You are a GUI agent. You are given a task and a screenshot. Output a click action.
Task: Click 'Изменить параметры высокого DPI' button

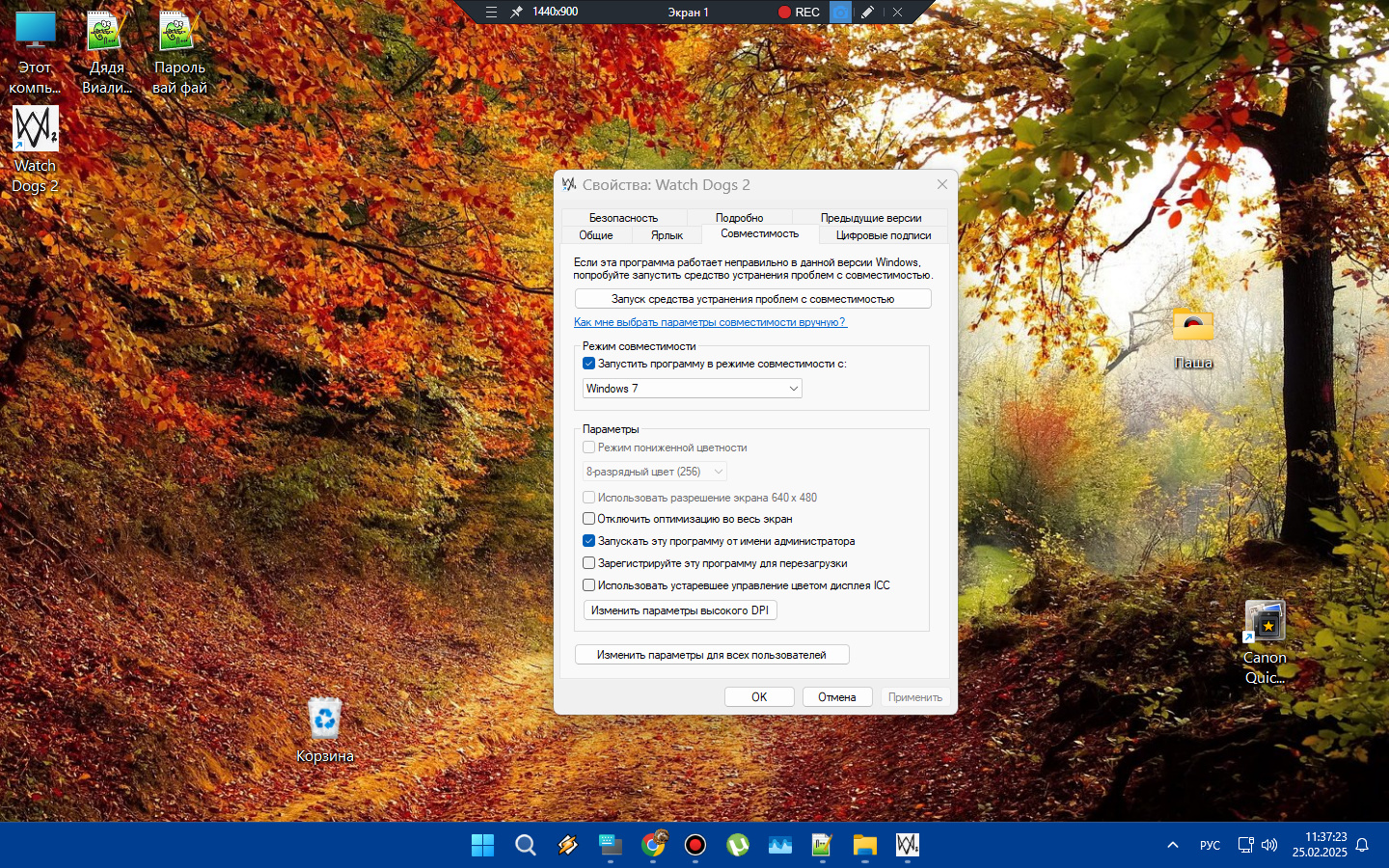tap(679, 610)
